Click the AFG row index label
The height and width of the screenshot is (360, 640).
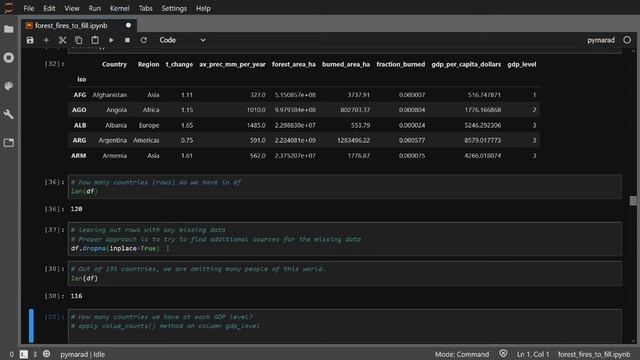80,95
